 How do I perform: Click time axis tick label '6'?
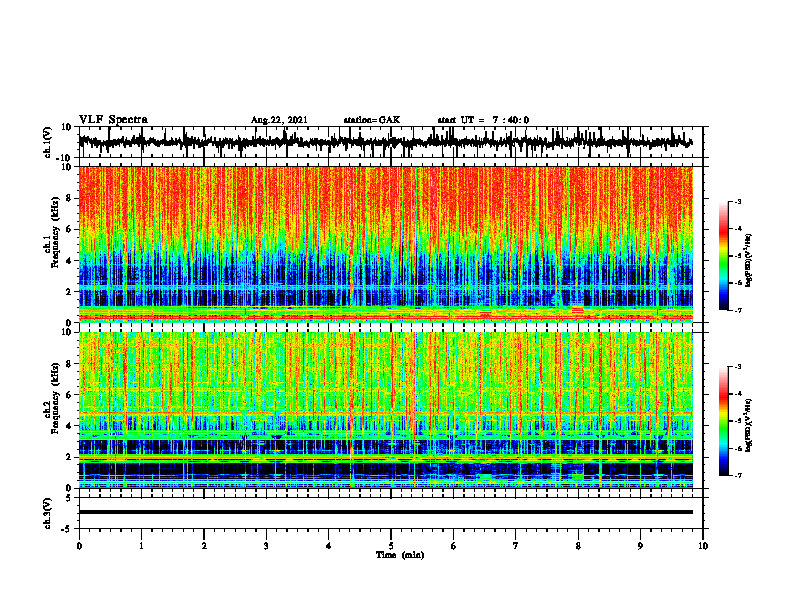[454, 546]
